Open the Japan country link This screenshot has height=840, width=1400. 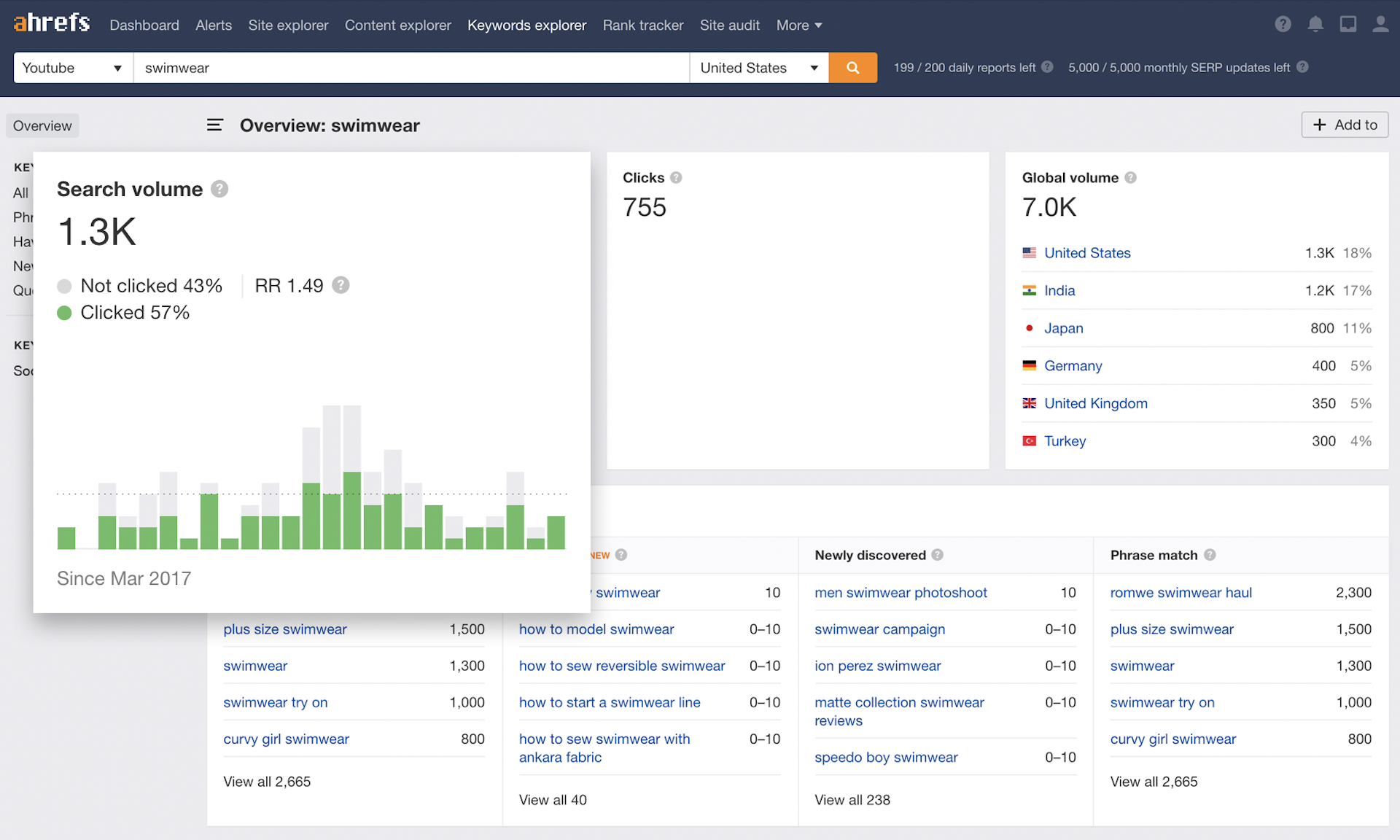(x=1064, y=328)
